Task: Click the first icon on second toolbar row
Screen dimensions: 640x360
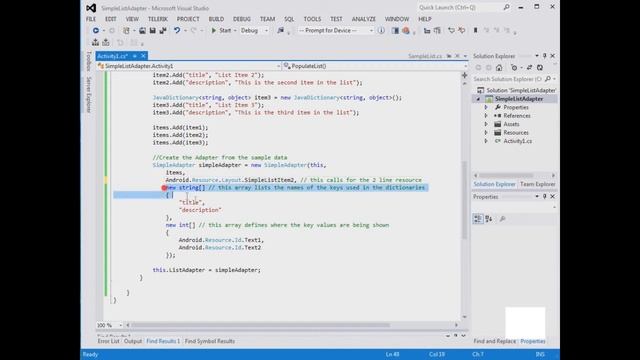Action: tap(96, 42)
